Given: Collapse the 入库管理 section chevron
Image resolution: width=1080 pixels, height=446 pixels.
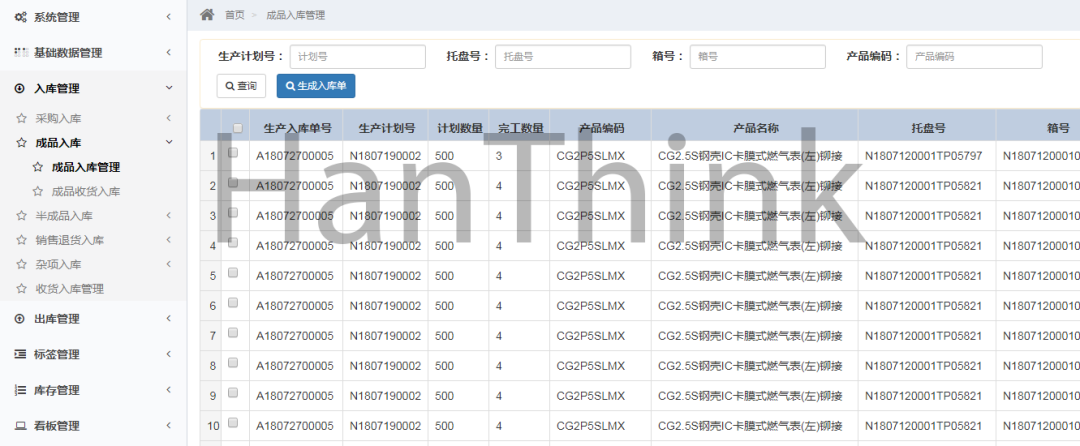Looking at the screenshot, I should [168, 88].
